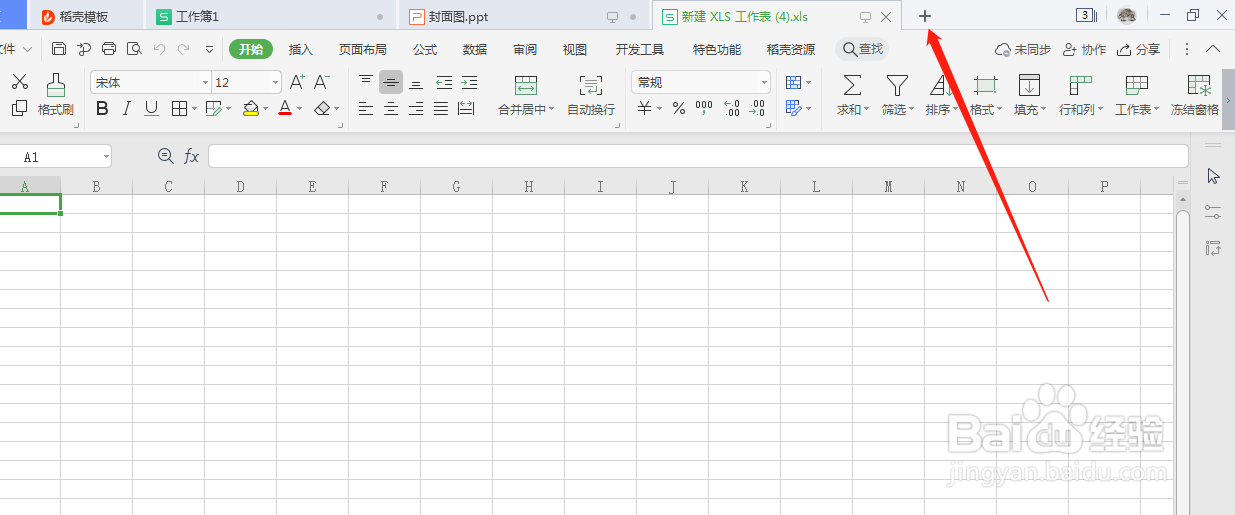Decrease font size with A- icon
The width and height of the screenshot is (1235, 515).
click(x=322, y=82)
